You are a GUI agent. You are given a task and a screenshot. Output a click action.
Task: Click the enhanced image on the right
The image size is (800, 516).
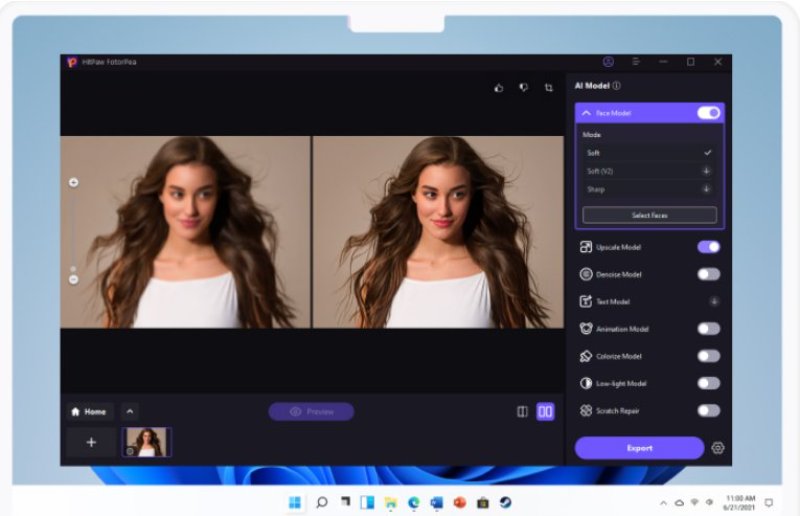[x=438, y=232]
